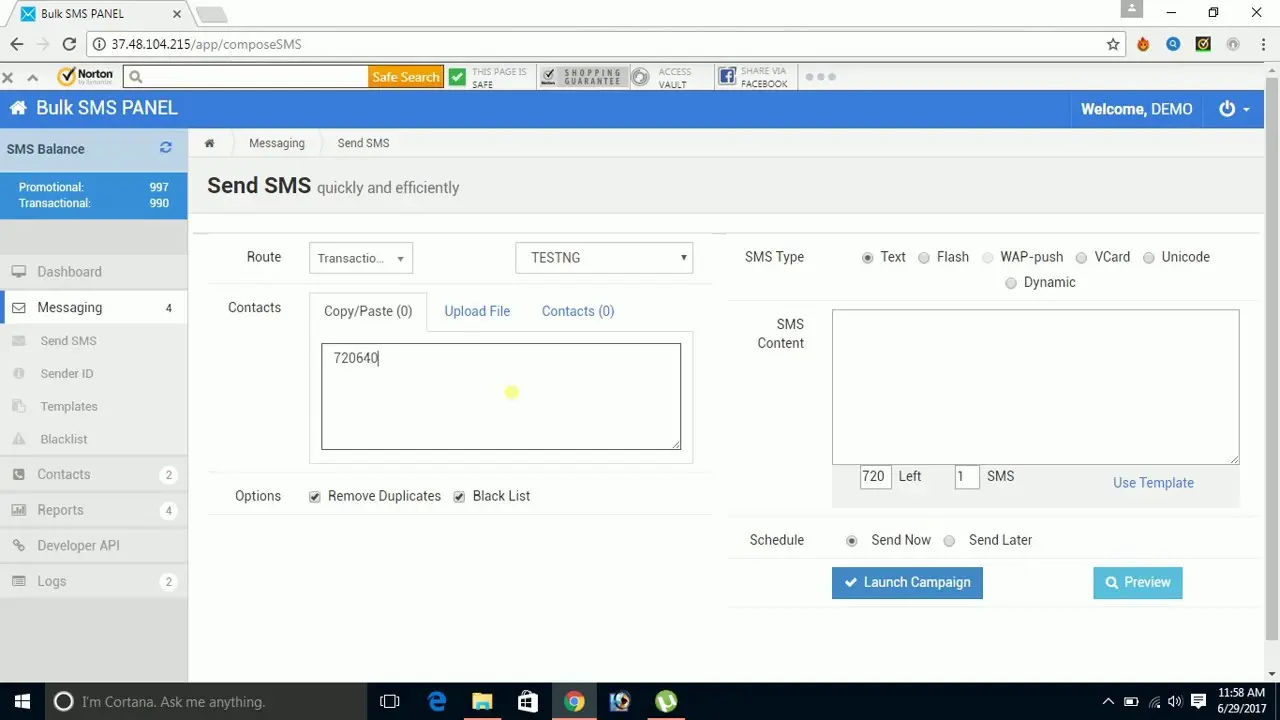The height and width of the screenshot is (720, 1280).
Task: Open the Norton Access Vault icon
Action: tap(640, 76)
